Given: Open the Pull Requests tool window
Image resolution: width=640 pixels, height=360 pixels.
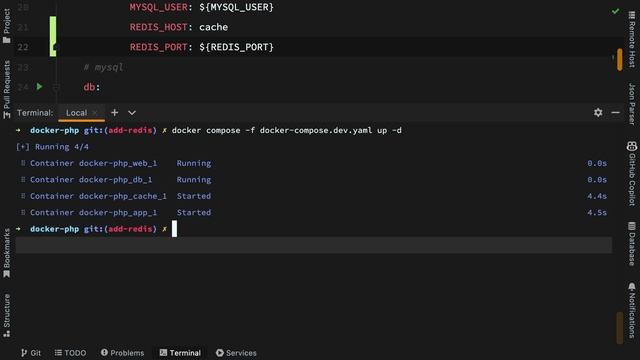Looking at the screenshot, I should pos(7,90).
